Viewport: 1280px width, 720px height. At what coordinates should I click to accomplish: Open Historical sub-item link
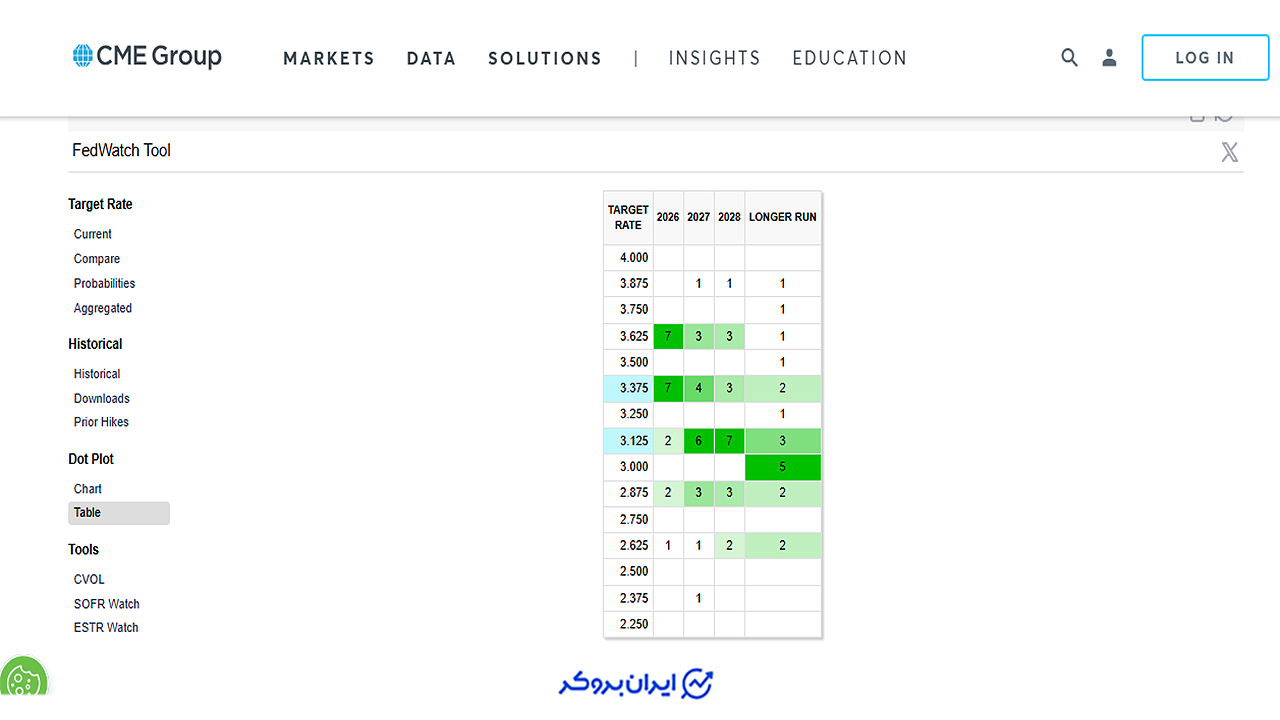click(97, 374)
